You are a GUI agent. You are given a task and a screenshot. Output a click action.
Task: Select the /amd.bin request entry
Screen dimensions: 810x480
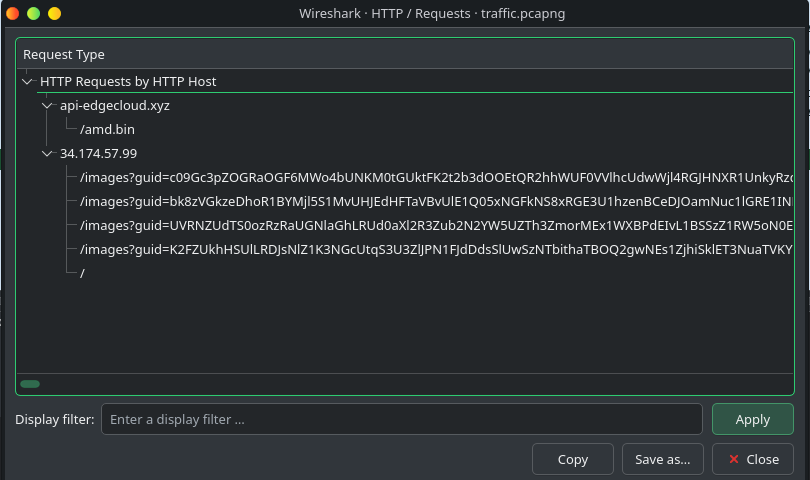pyautogui.click(x=107, y=129)
